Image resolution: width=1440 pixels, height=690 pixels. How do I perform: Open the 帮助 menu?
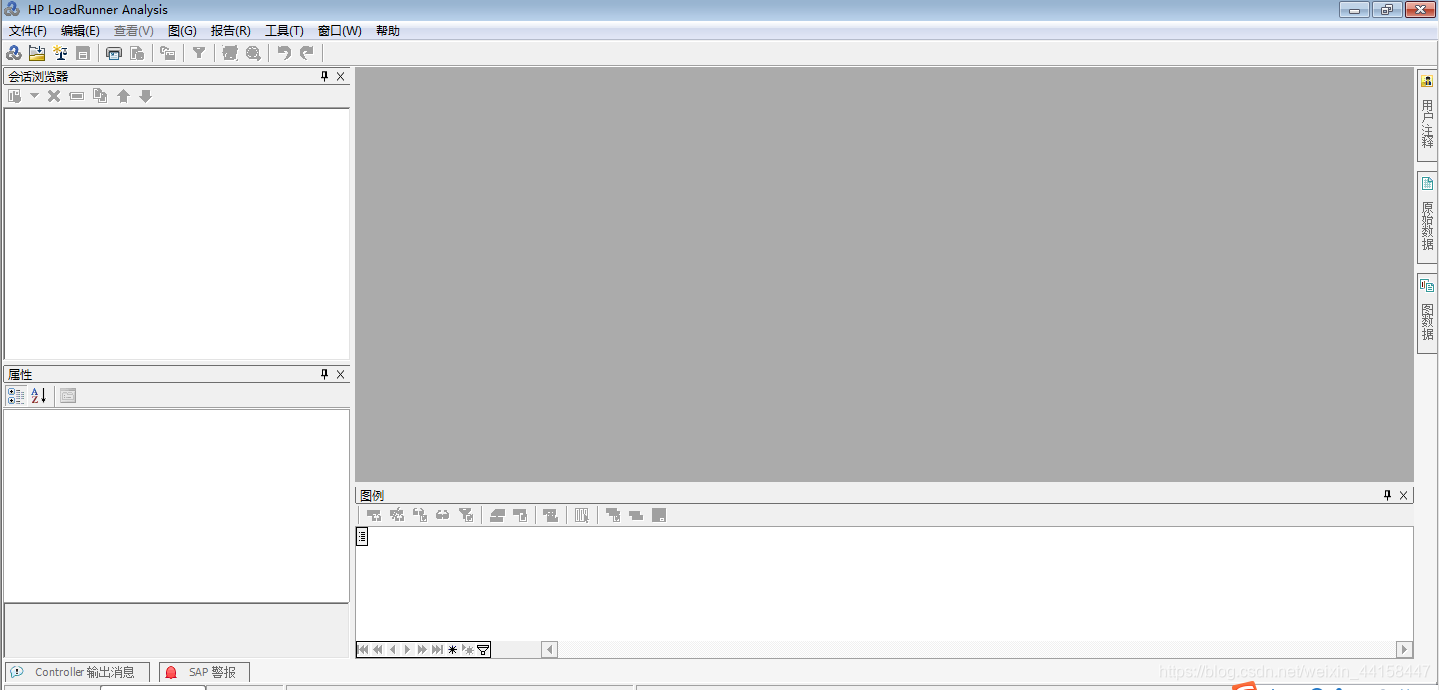coord(388,31)
